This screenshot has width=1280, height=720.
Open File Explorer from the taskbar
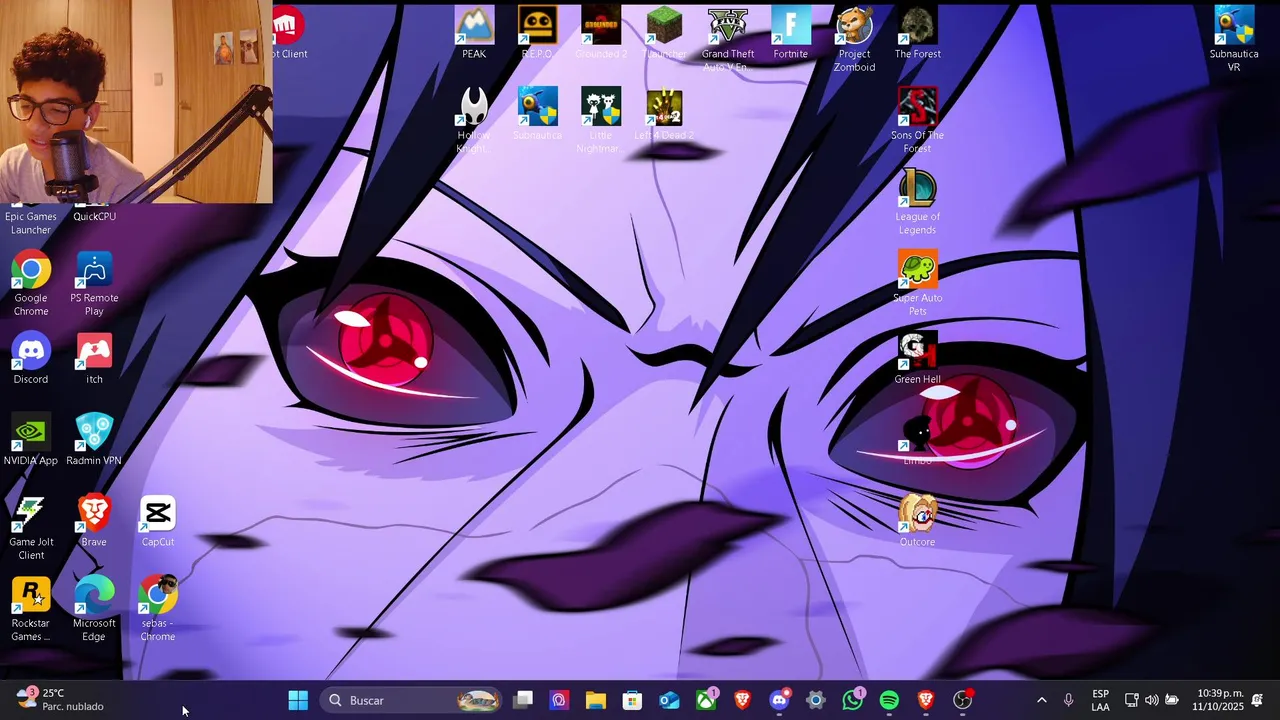click(x=596, y=700)
